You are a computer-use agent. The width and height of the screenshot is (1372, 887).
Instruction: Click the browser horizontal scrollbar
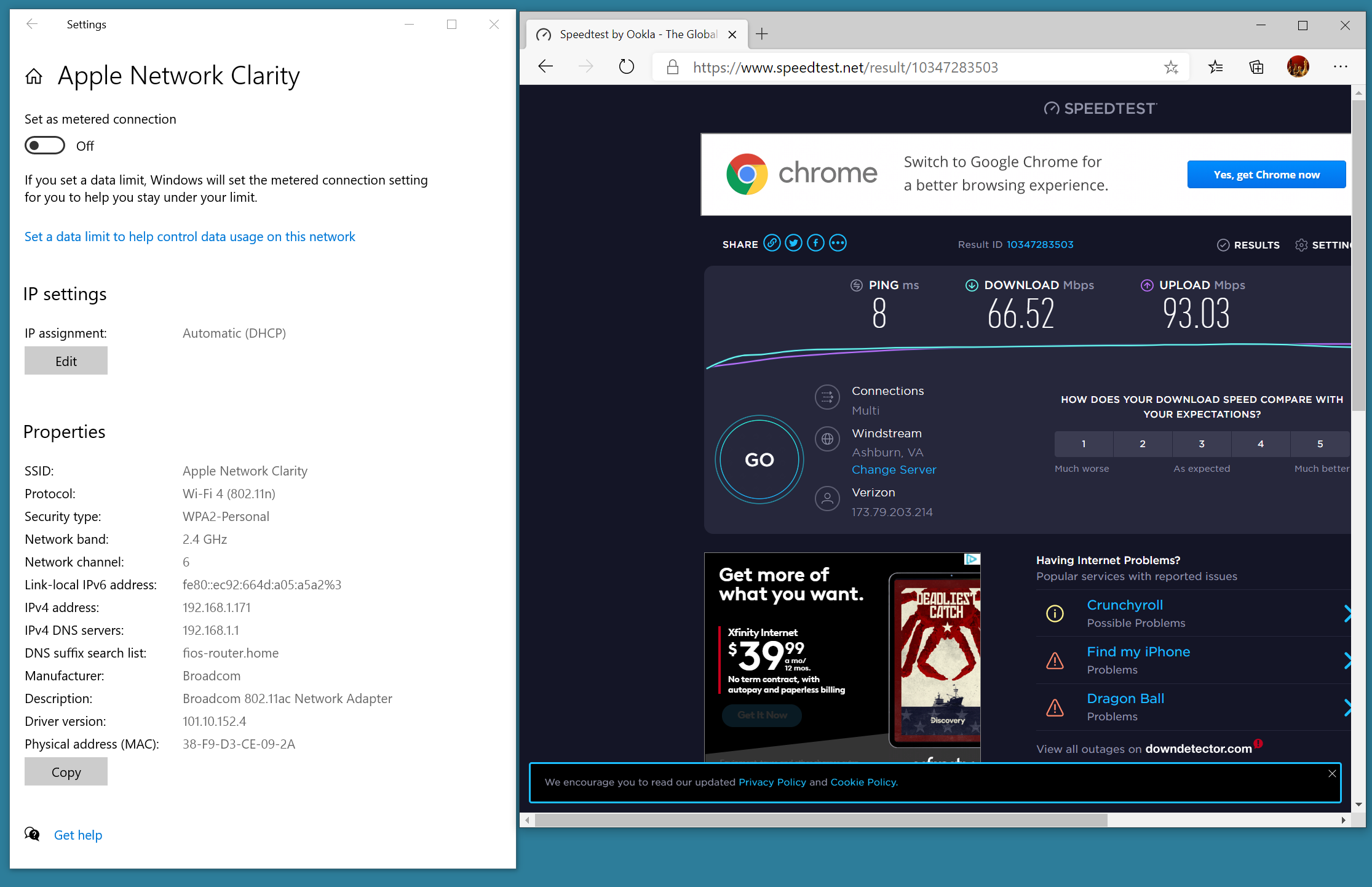click(x=820, y=820)
